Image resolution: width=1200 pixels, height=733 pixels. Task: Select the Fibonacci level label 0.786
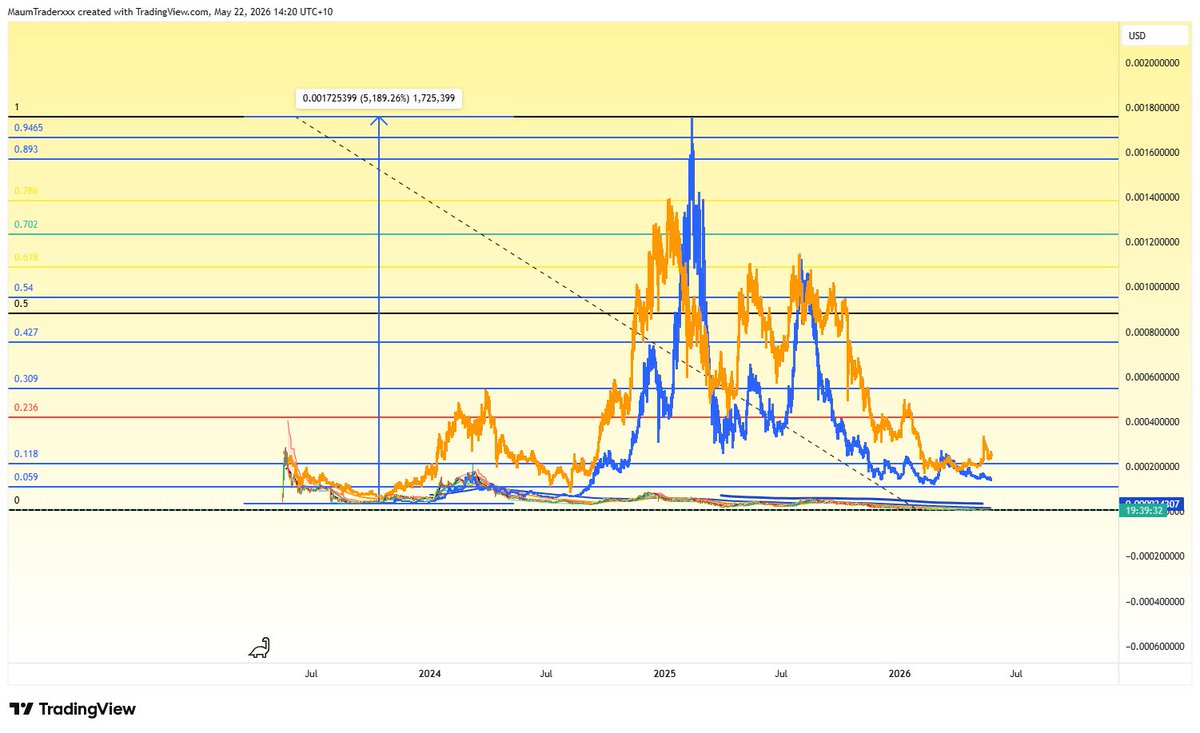[26, 191]
